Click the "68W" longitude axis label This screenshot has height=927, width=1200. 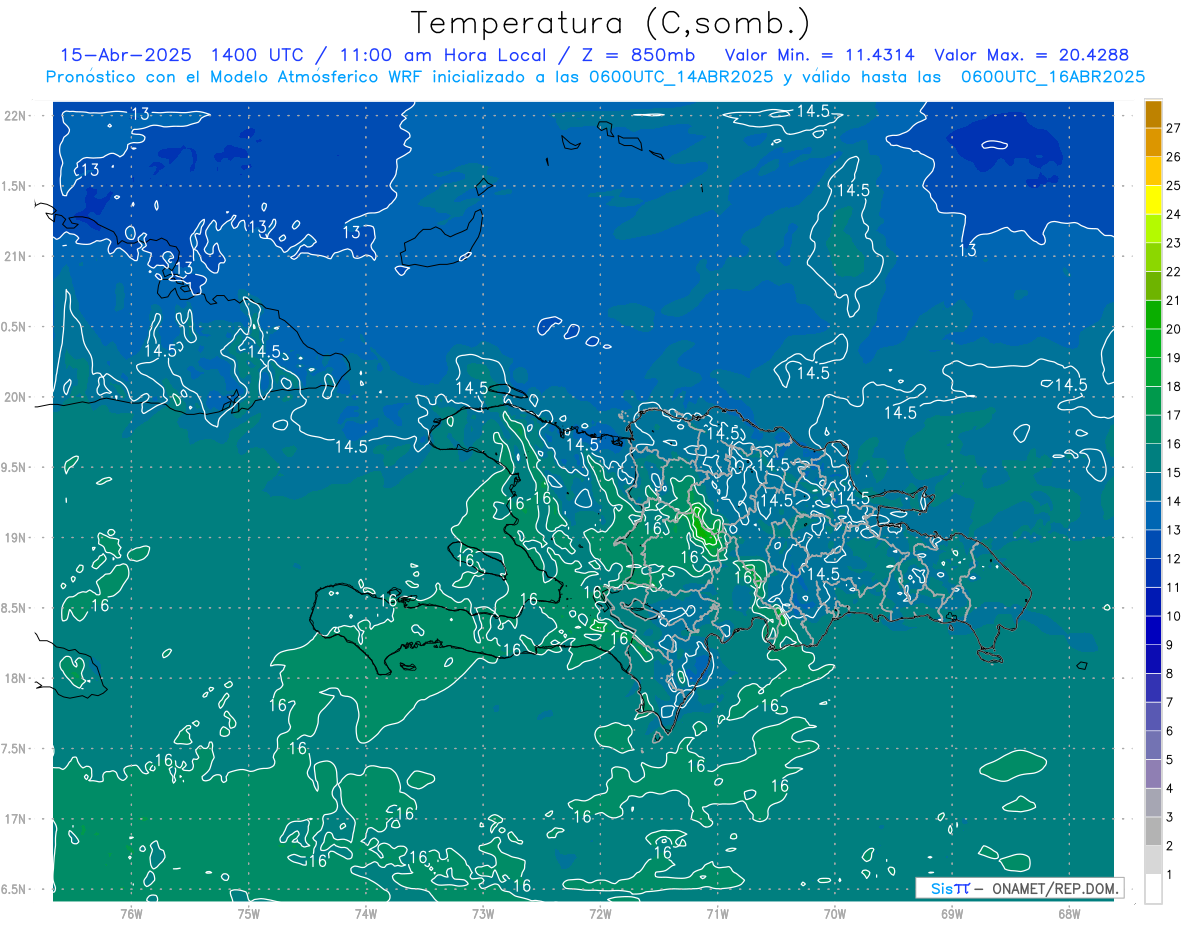click(x=1068, y=913)
